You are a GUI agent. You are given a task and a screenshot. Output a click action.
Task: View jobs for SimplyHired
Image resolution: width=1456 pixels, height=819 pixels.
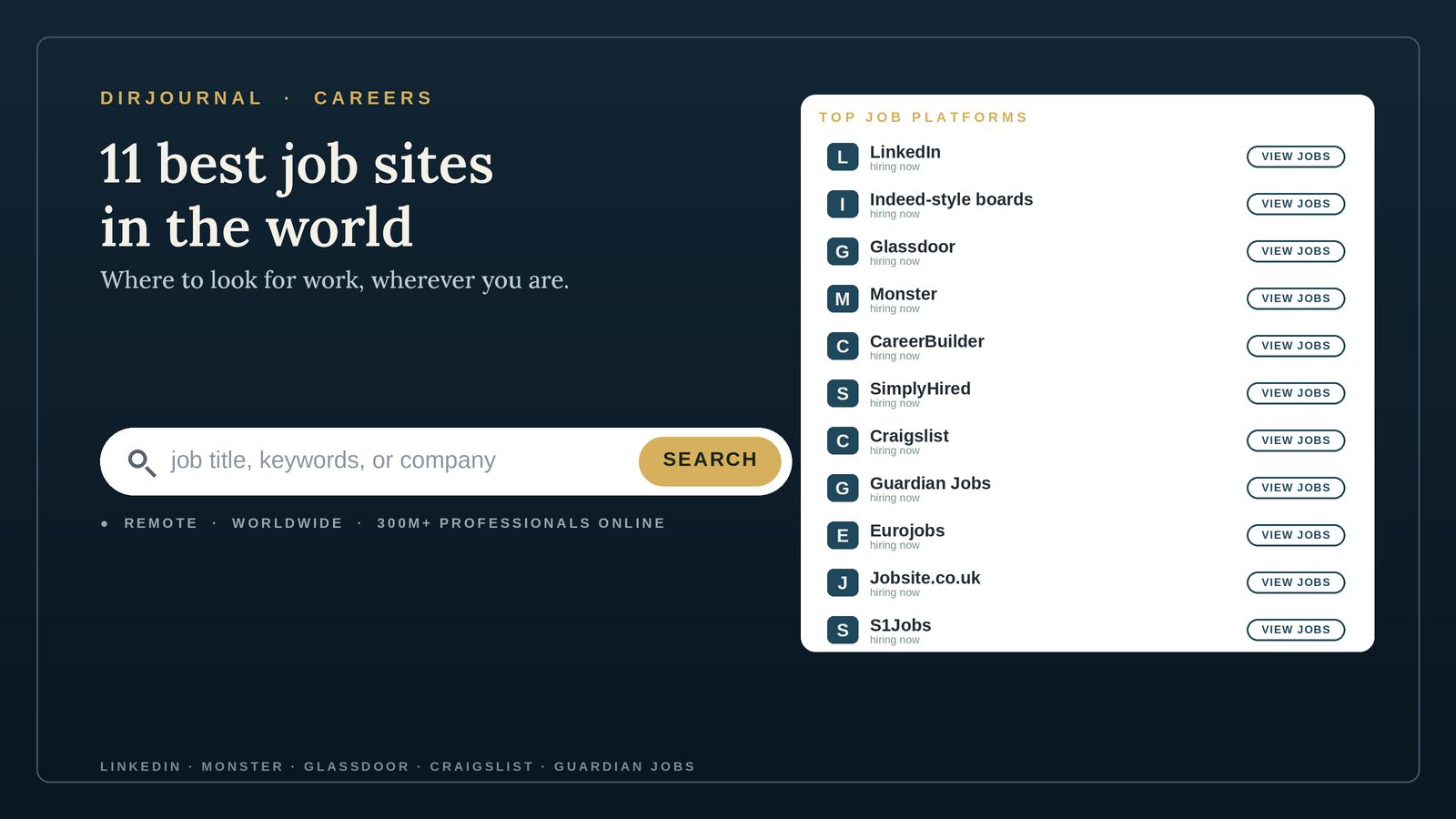(1296, 393)
